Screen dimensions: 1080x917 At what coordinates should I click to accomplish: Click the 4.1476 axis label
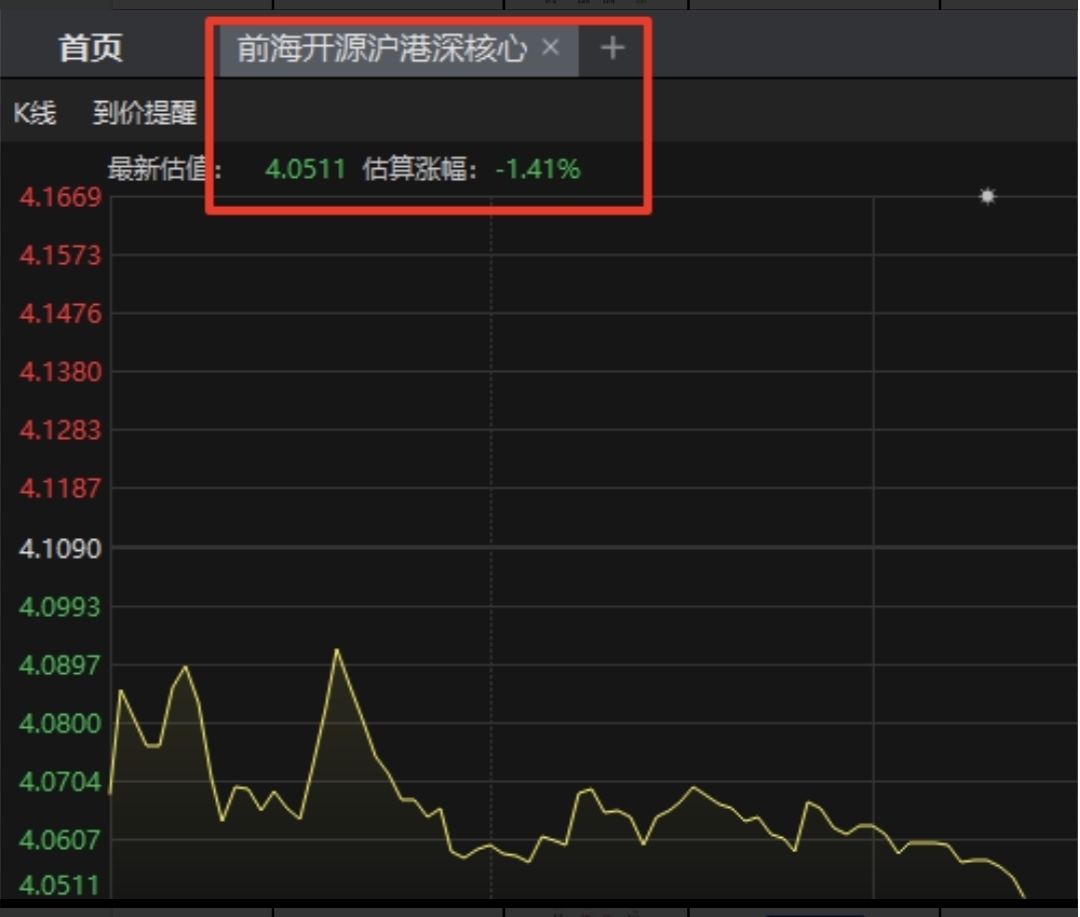pos(60,314)
